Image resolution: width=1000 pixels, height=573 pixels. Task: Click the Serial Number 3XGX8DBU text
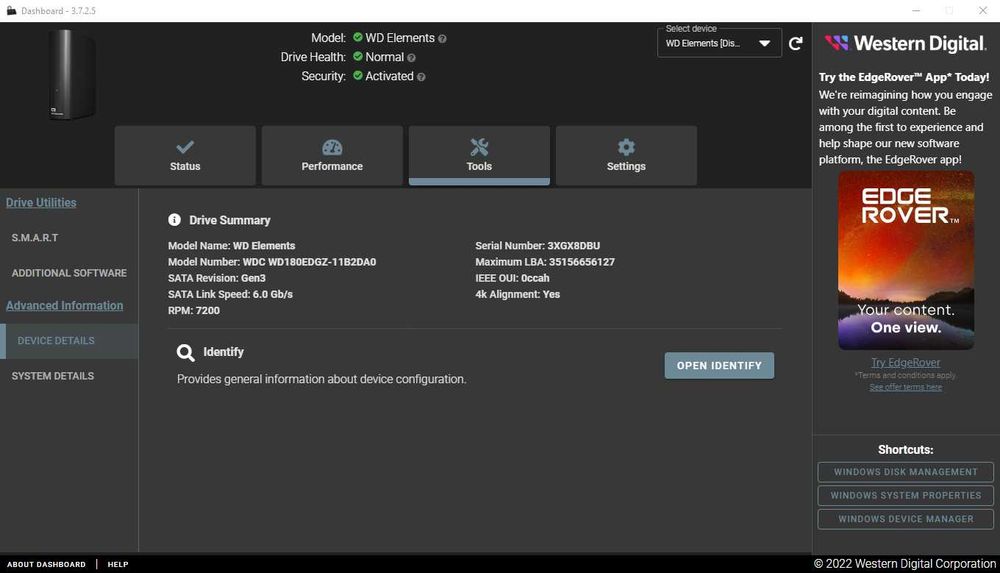click(538, 246)
